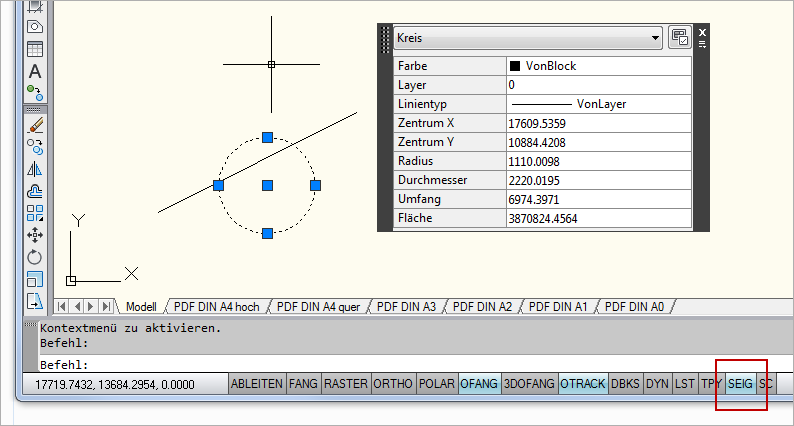The image size is (794, 426).
Task: Click the RASTER grid button
Action: [x=345, y=384]
